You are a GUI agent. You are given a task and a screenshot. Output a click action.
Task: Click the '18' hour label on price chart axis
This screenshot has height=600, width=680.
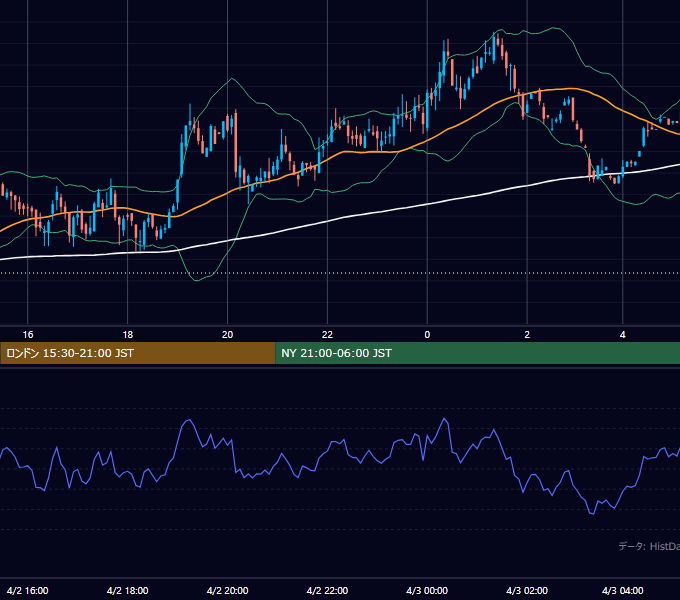(128, 335)
